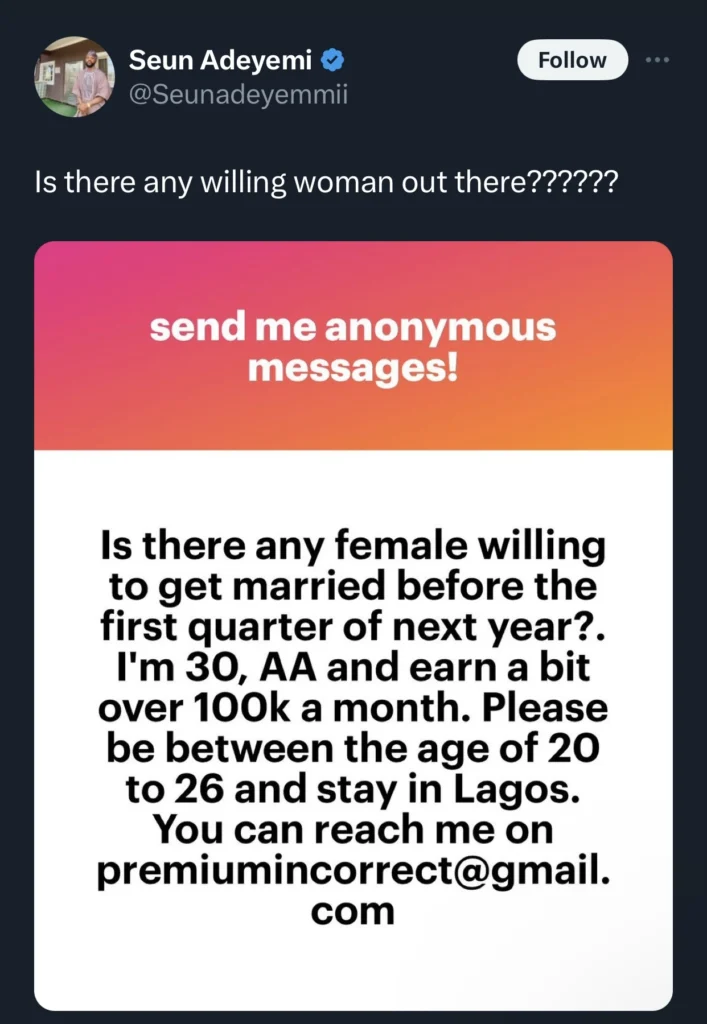Viewport: 707px width, 1024px height.
Task: Select the line "be between the age of 20"
Action: 353,749
